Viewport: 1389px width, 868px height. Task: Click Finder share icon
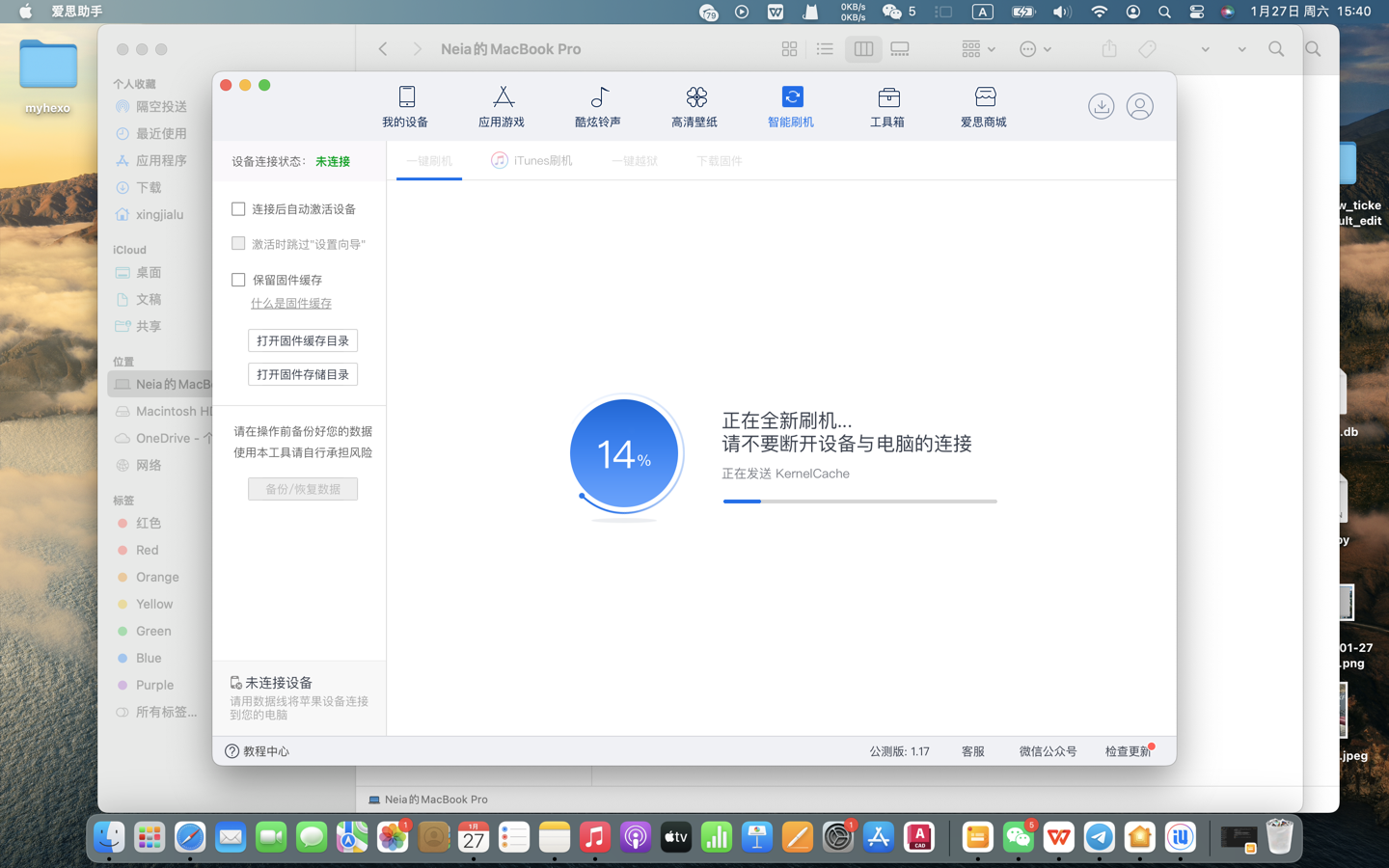coord(1109,49)
